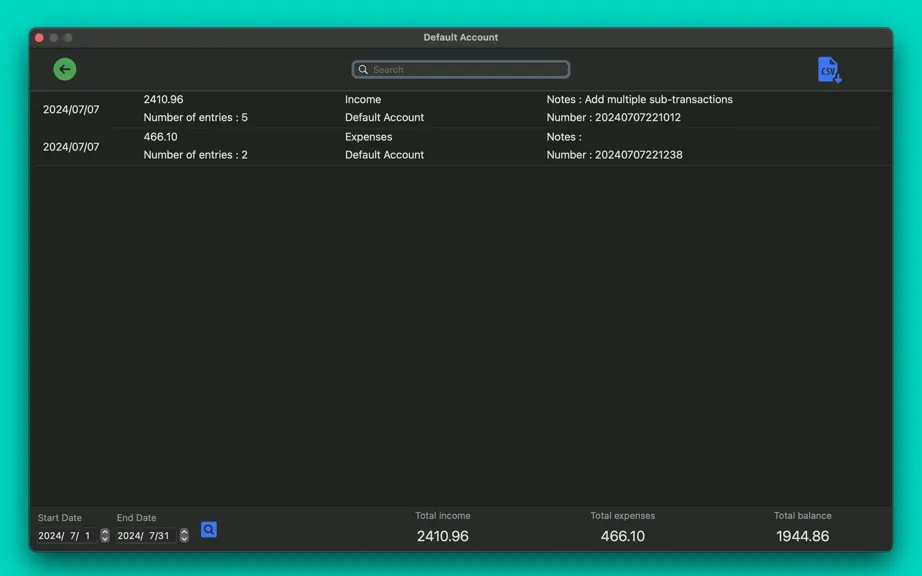
Task: Click the 'Expenses' type label
Action: click(369, 137)
